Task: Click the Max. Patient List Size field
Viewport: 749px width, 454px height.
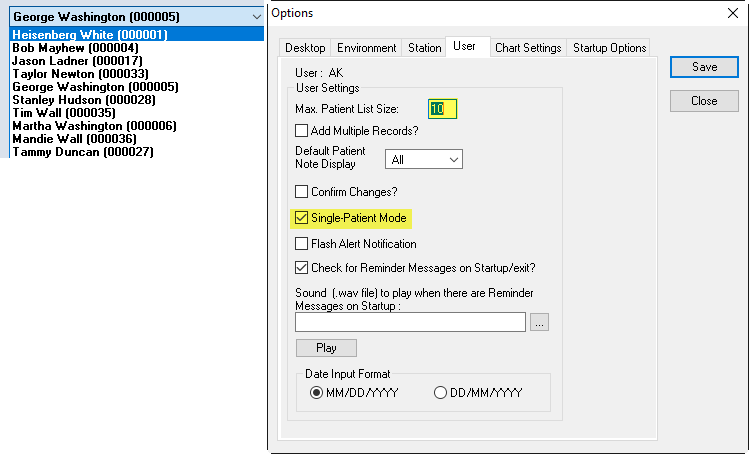Action: pyautogui.click(x=442, y=109)
